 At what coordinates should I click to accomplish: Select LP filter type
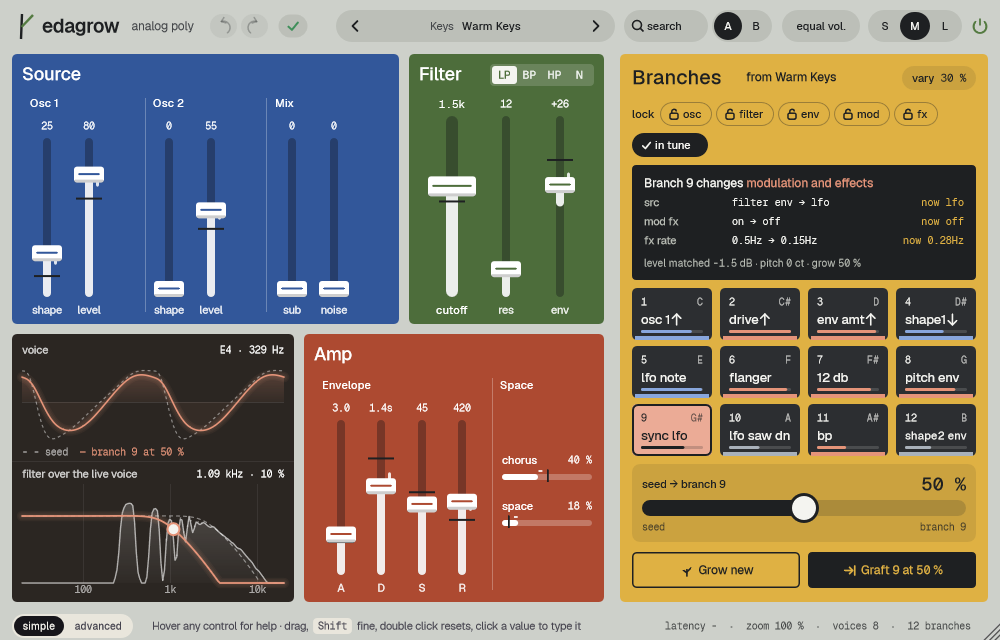(504, 75)
